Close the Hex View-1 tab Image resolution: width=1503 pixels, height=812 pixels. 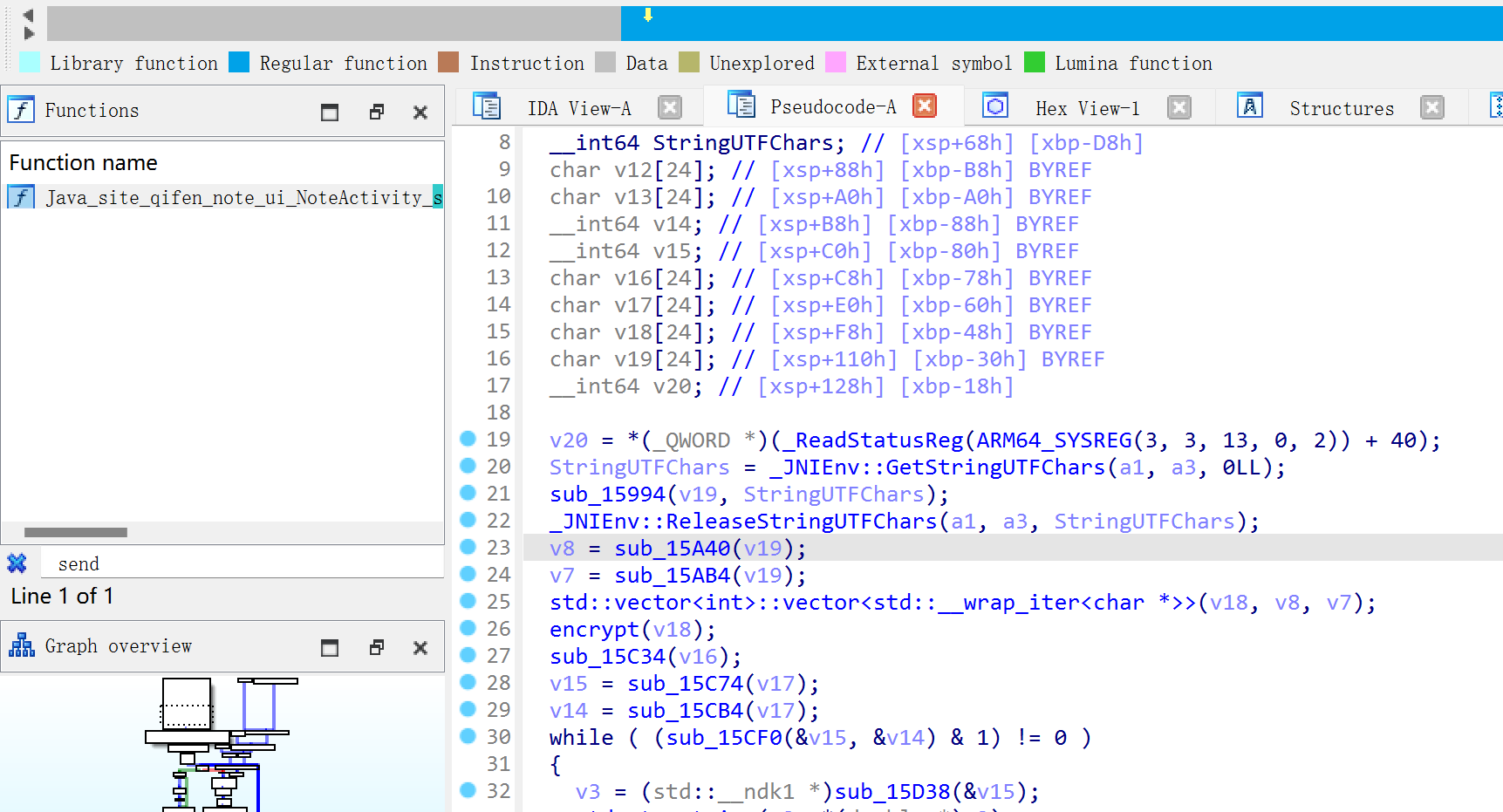(1179, 107)
